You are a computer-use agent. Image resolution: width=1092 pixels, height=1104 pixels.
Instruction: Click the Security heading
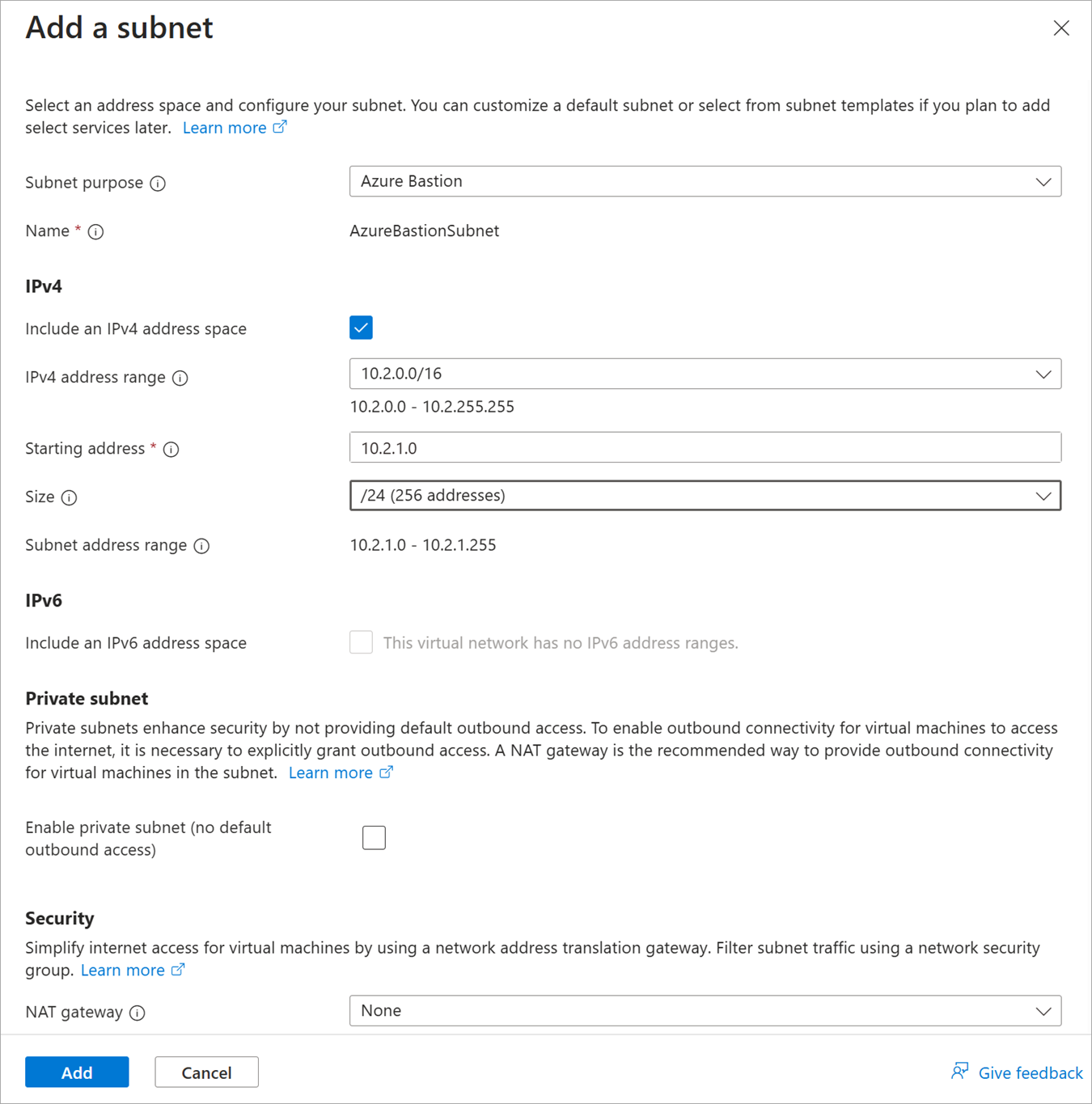coord(60,918)
